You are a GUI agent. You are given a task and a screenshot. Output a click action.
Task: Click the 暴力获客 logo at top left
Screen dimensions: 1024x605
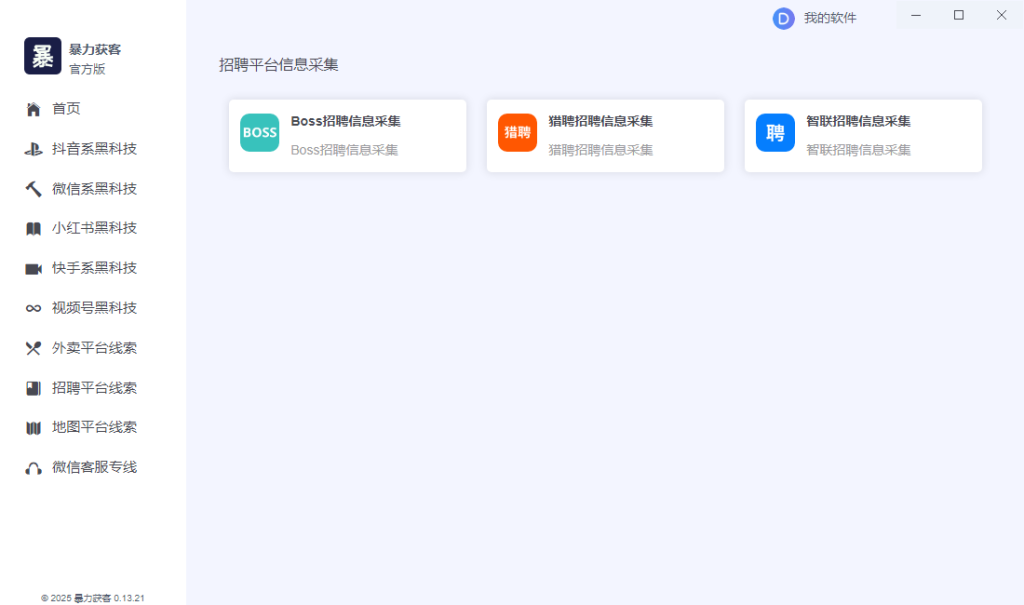coord(42,56)
